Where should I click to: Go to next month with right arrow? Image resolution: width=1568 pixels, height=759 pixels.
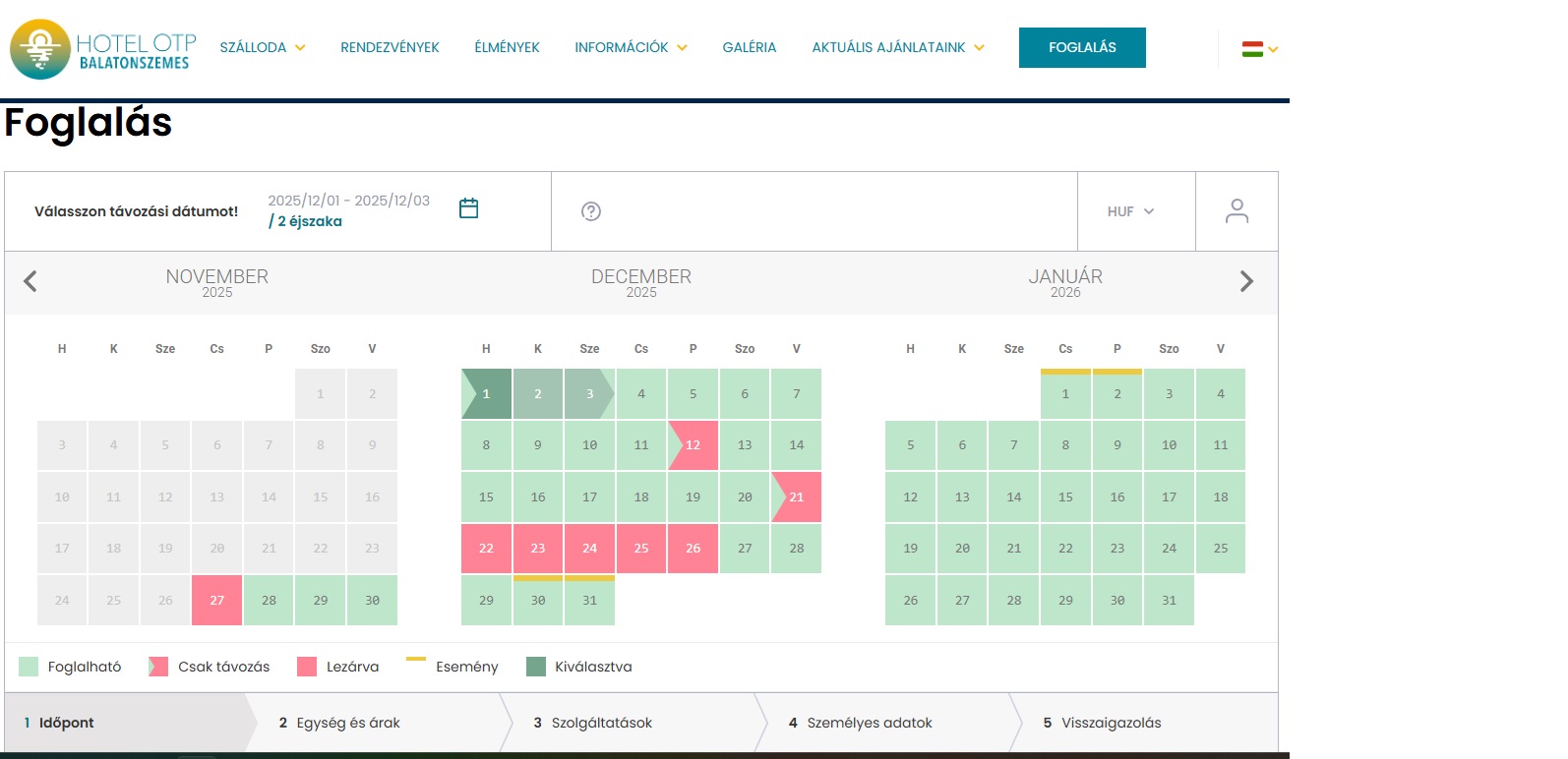tap(1246, 282)
